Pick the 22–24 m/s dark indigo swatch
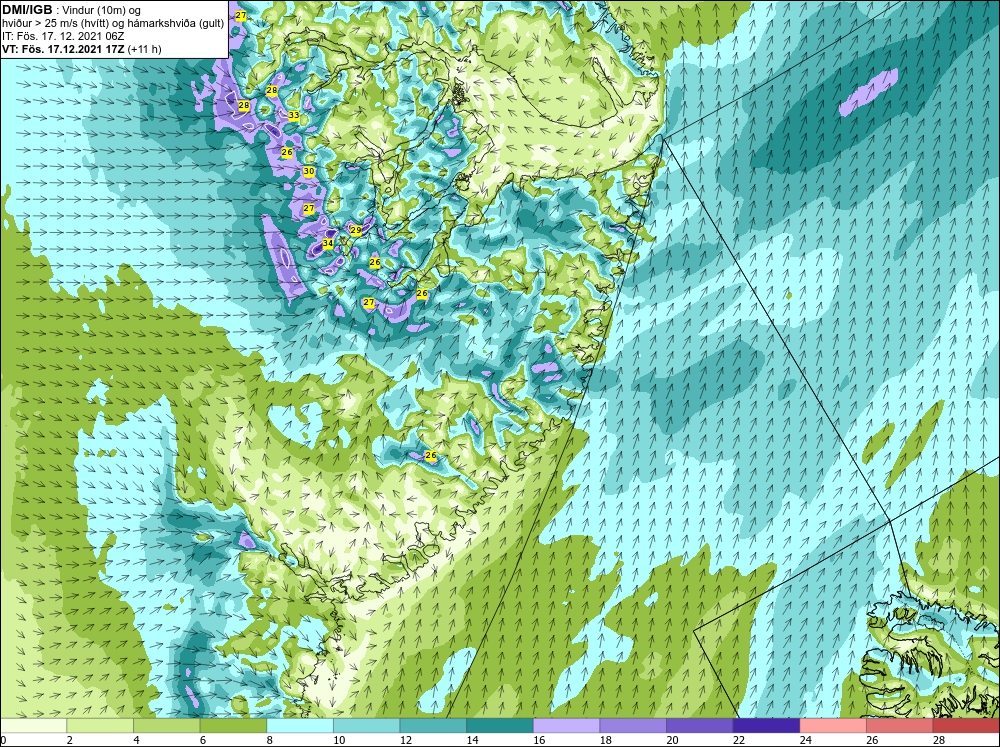This screenshot has width=1000, height=747. [x=767, y=725]
